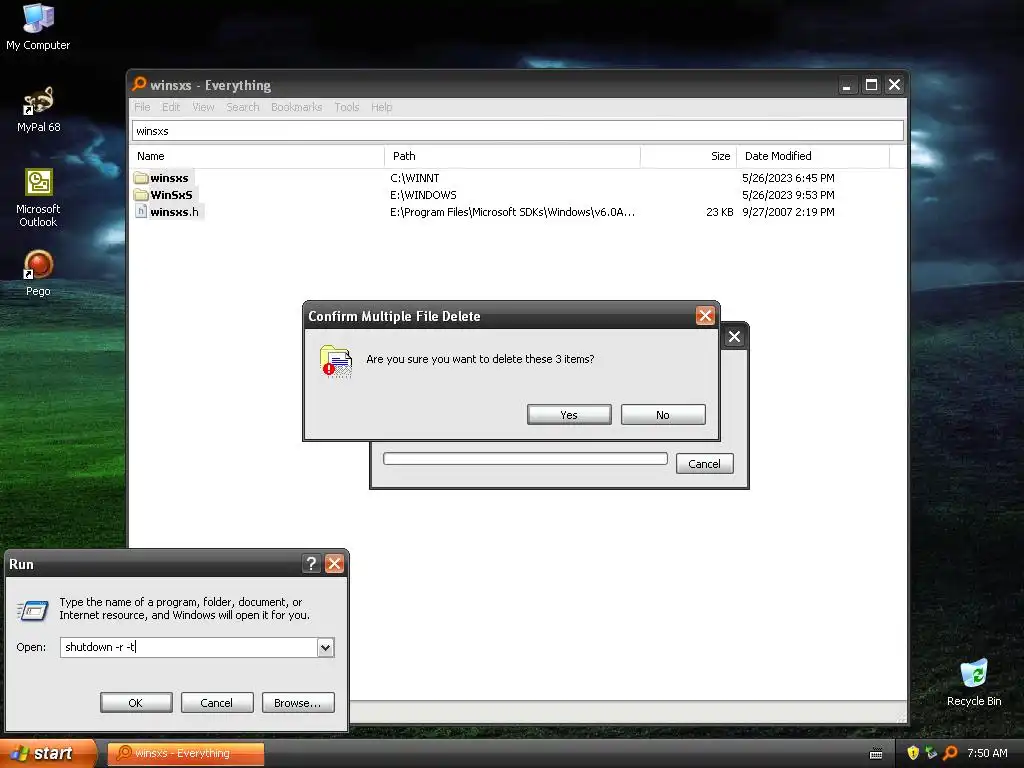Click the winsxs - Everything taskbar button
Viewport: 1024px width, 768px height.
185,754
